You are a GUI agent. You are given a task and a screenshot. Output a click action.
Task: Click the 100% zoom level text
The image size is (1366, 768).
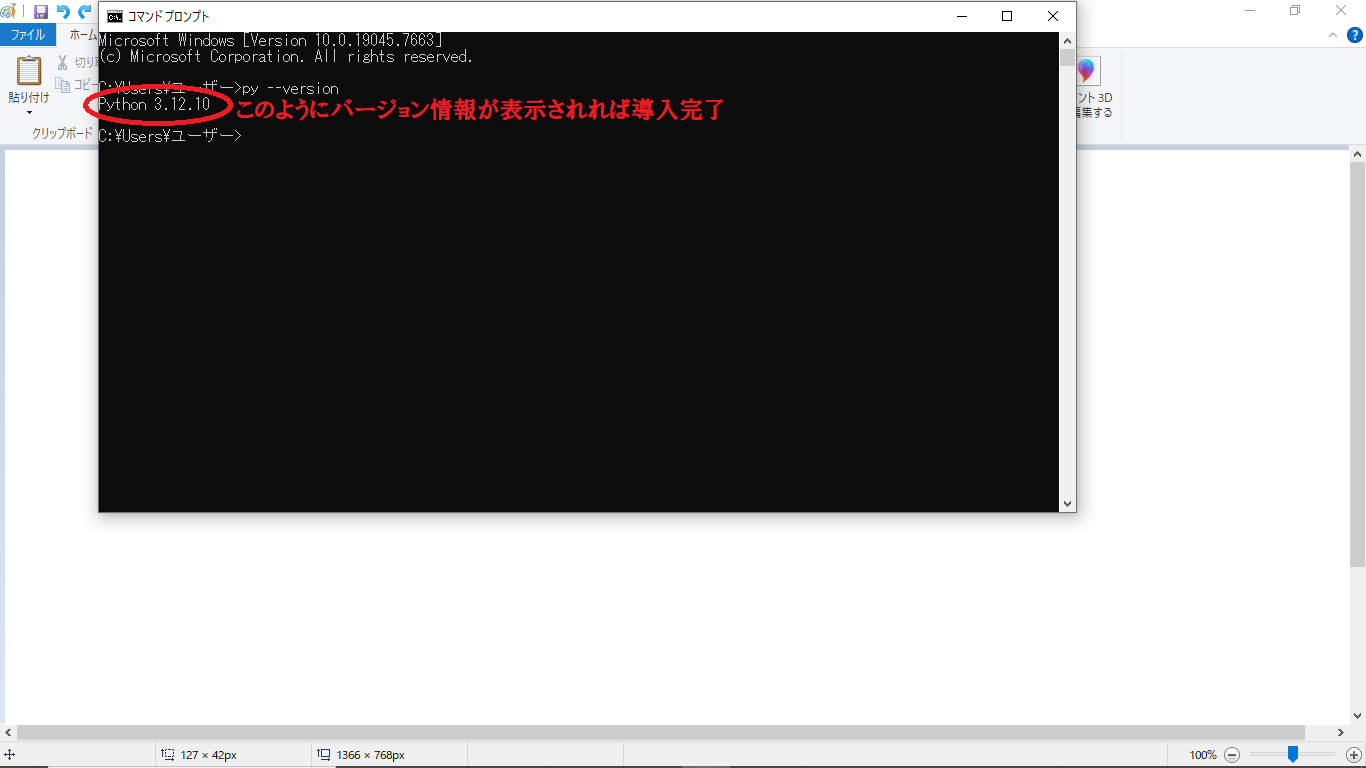coord(1203,755)
